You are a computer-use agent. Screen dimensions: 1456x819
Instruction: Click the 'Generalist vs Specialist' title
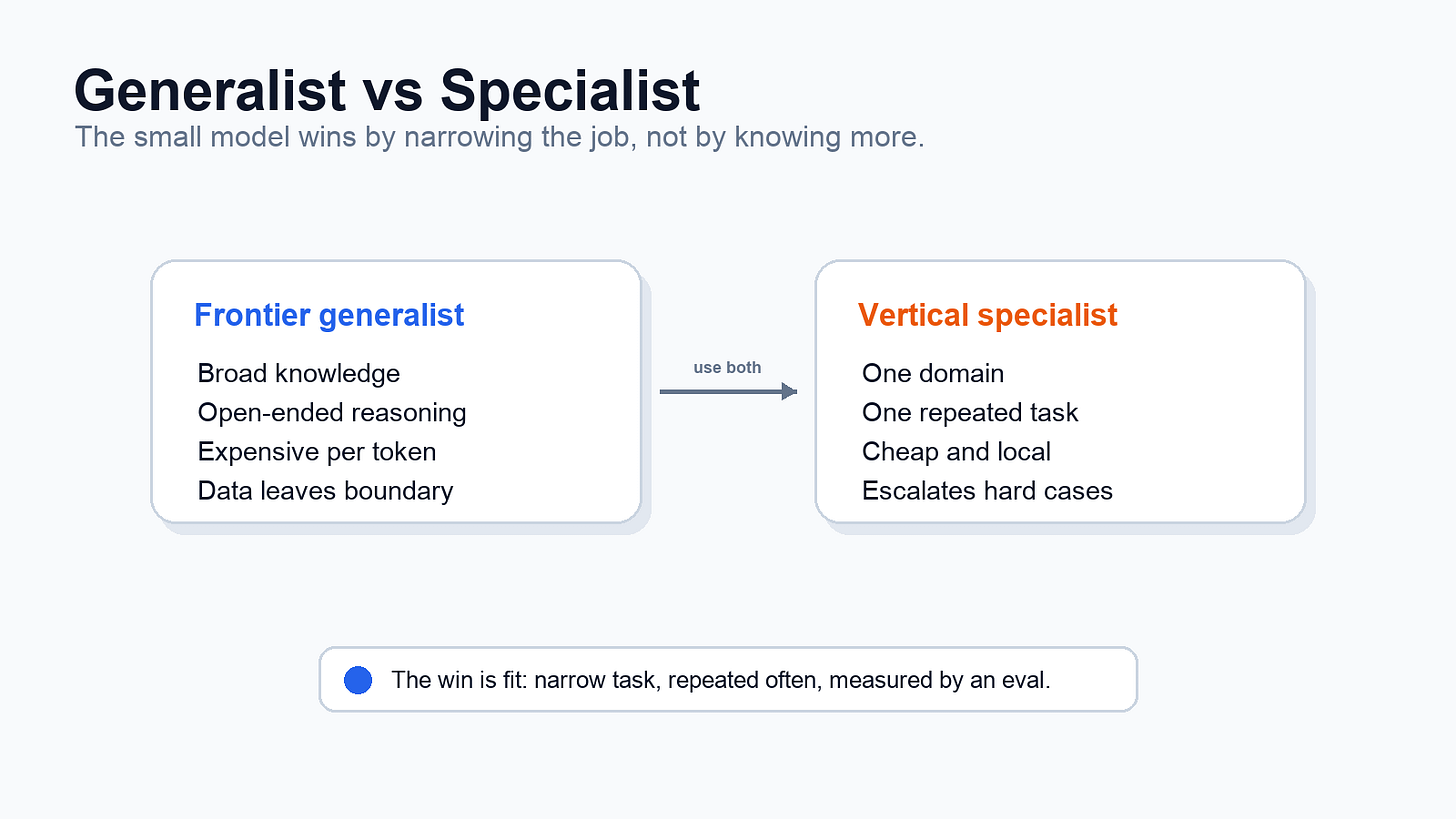click(x=387, y=90)
